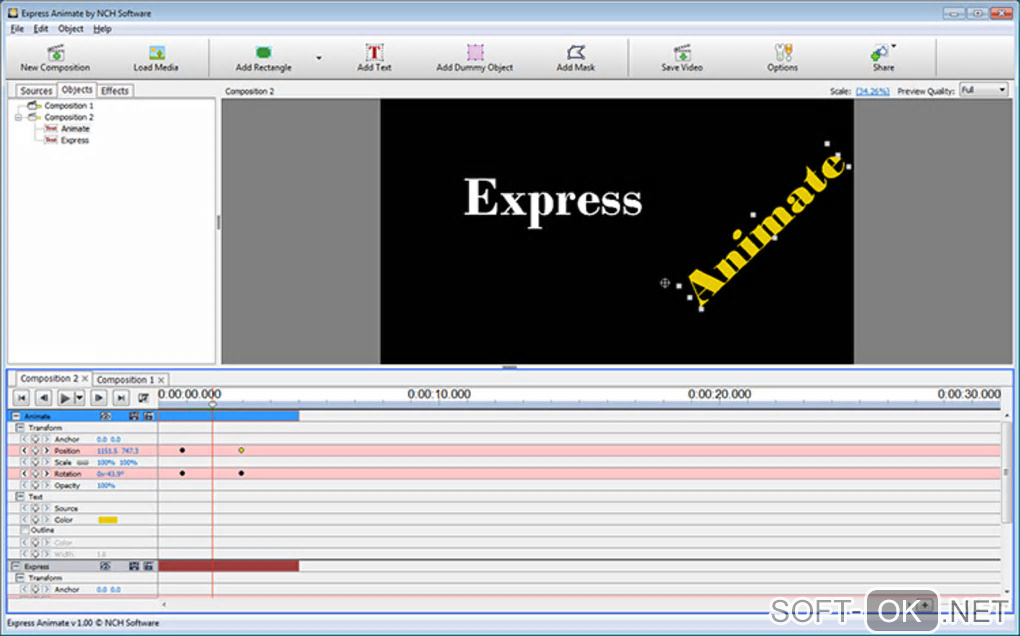Select the first Rotation keyframe marker
The width and height of the screenshot is (1020, 636).
182,473
